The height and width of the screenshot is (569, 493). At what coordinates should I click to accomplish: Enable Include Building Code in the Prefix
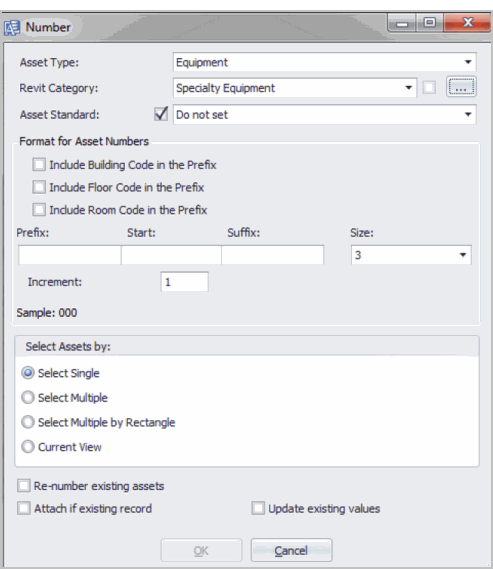coord(39,164)
